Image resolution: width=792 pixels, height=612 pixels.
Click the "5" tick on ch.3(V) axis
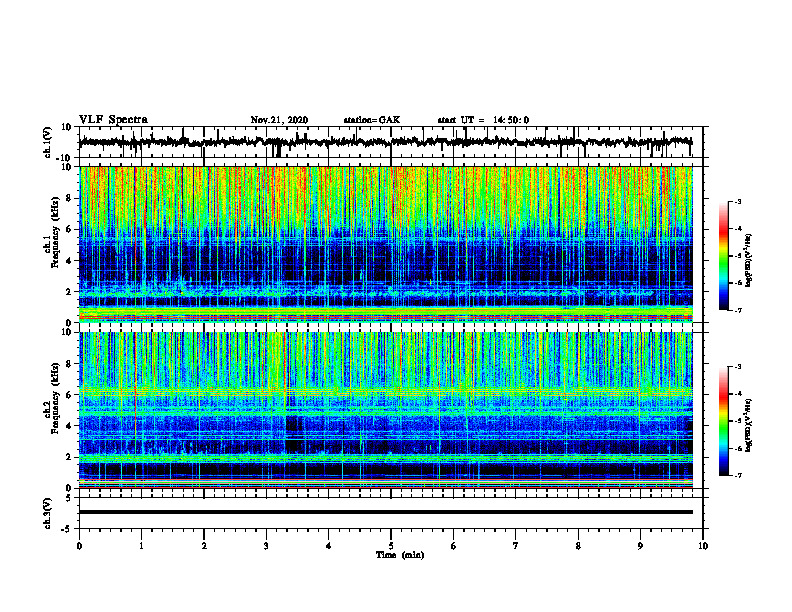(x=70, y=498)
